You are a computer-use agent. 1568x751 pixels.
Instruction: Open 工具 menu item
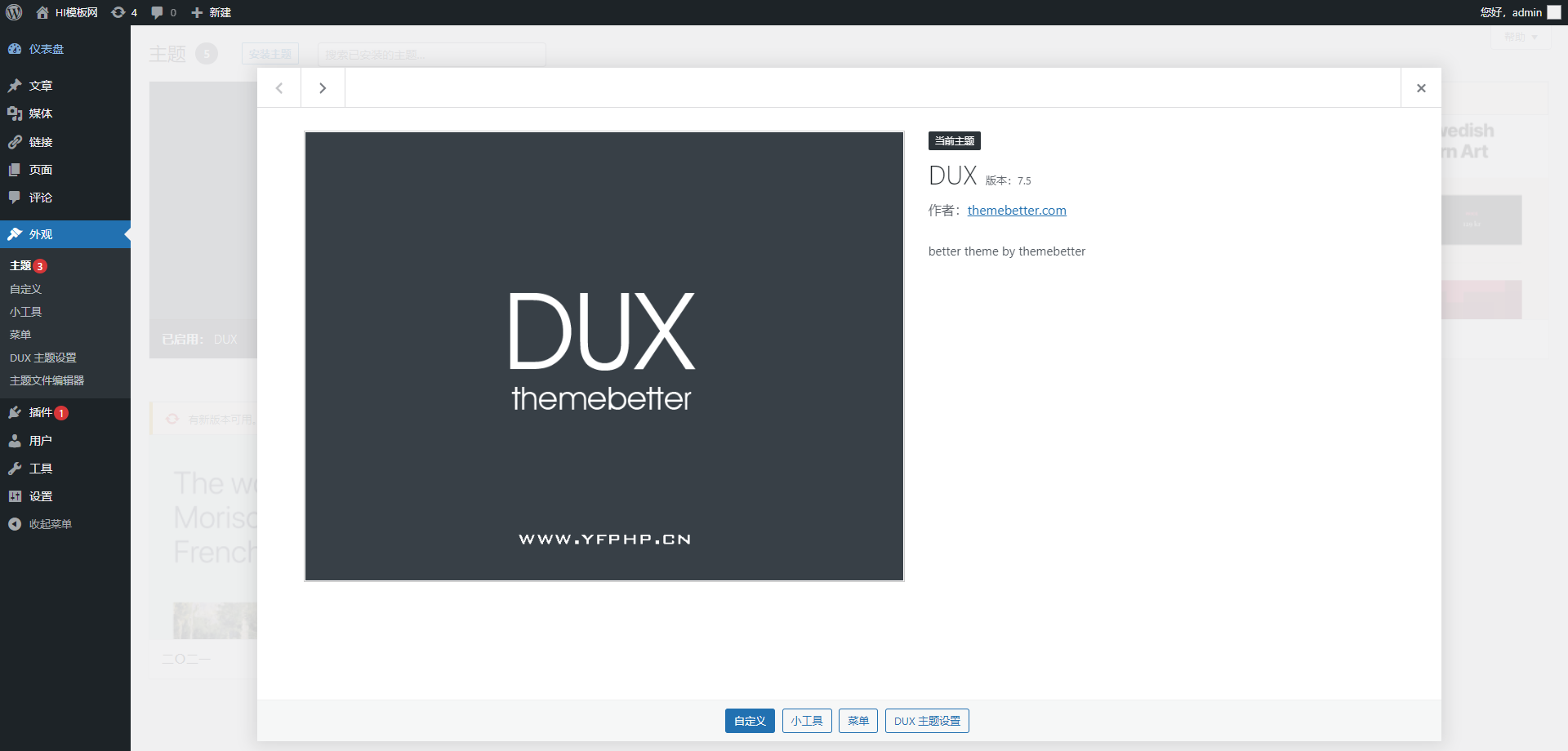65,469
